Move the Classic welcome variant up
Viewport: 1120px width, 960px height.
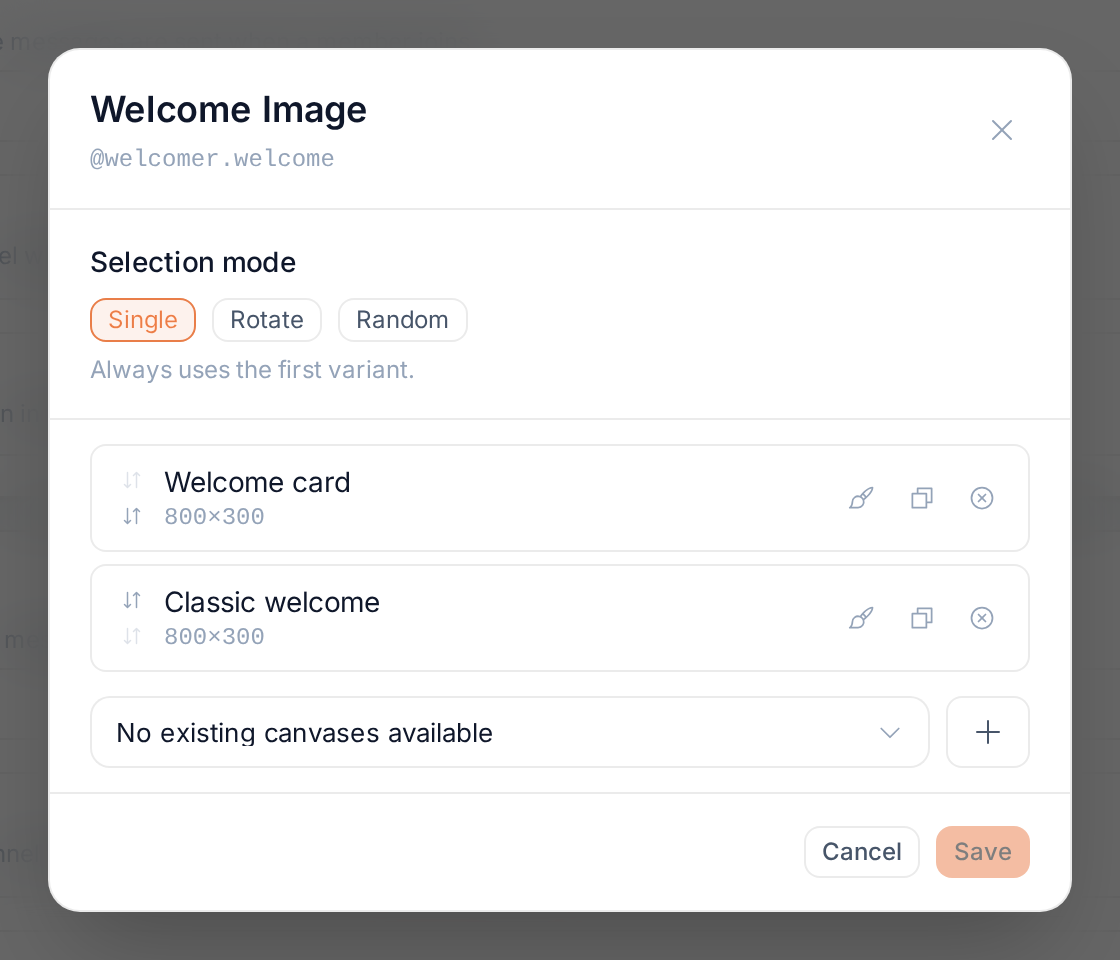(132, 600)
